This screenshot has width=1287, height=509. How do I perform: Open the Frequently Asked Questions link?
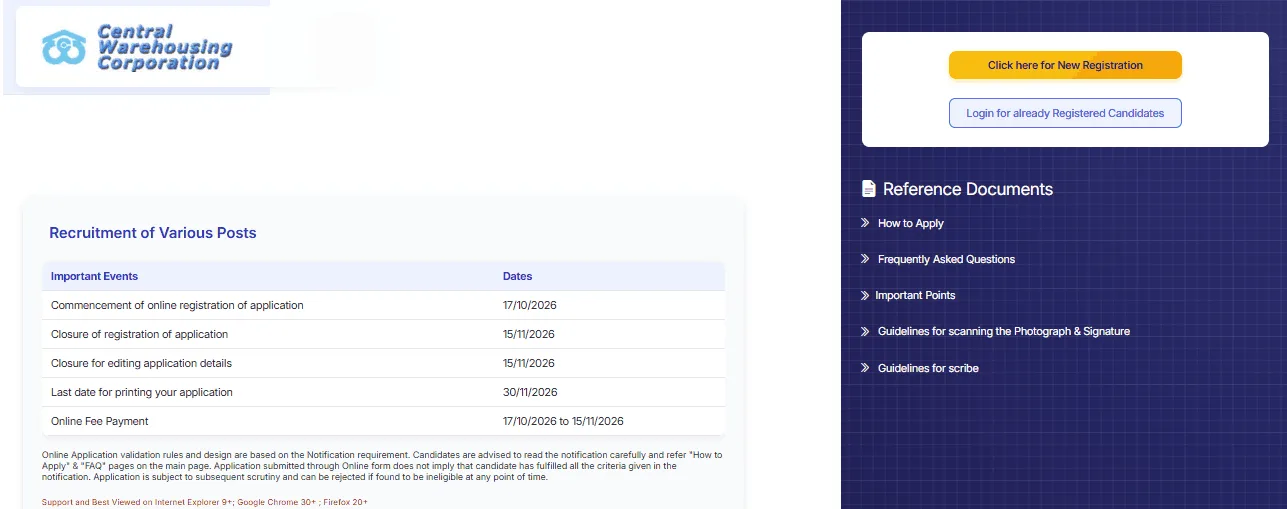point(946,259)
